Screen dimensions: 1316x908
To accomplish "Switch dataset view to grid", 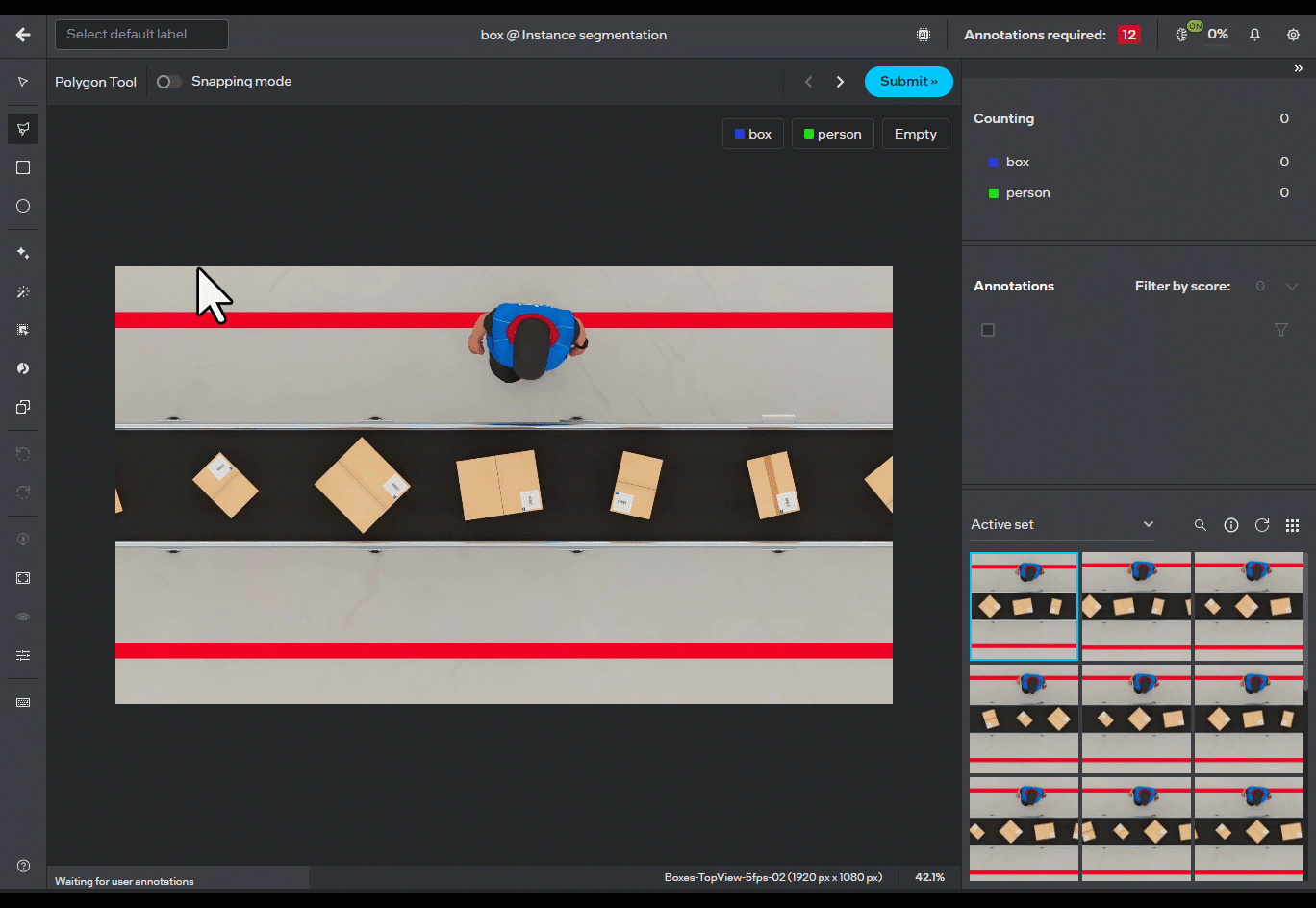I will [x=1293, y=525].
